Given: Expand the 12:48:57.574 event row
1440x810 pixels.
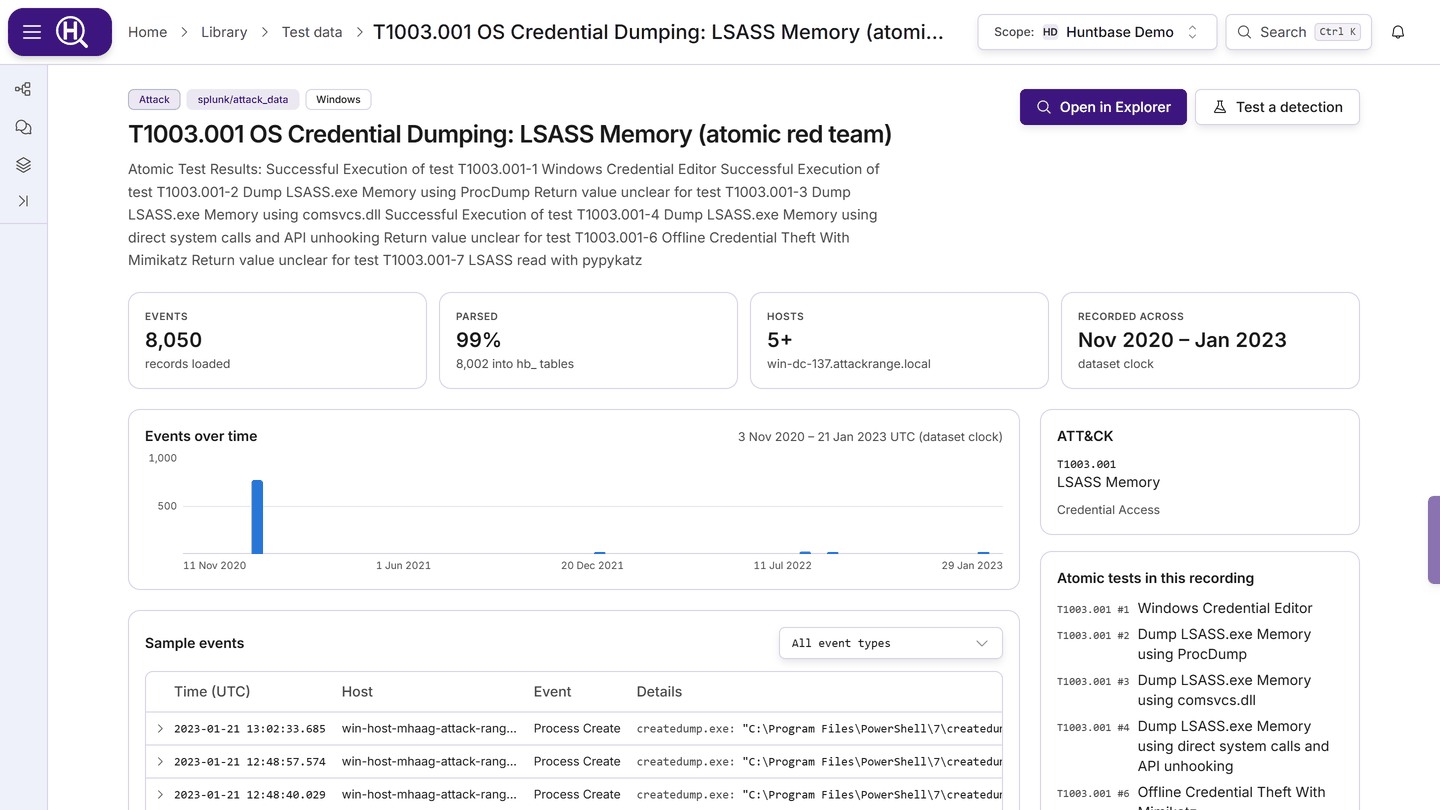Looking at the screenshot, I should [x=160, y=761].
